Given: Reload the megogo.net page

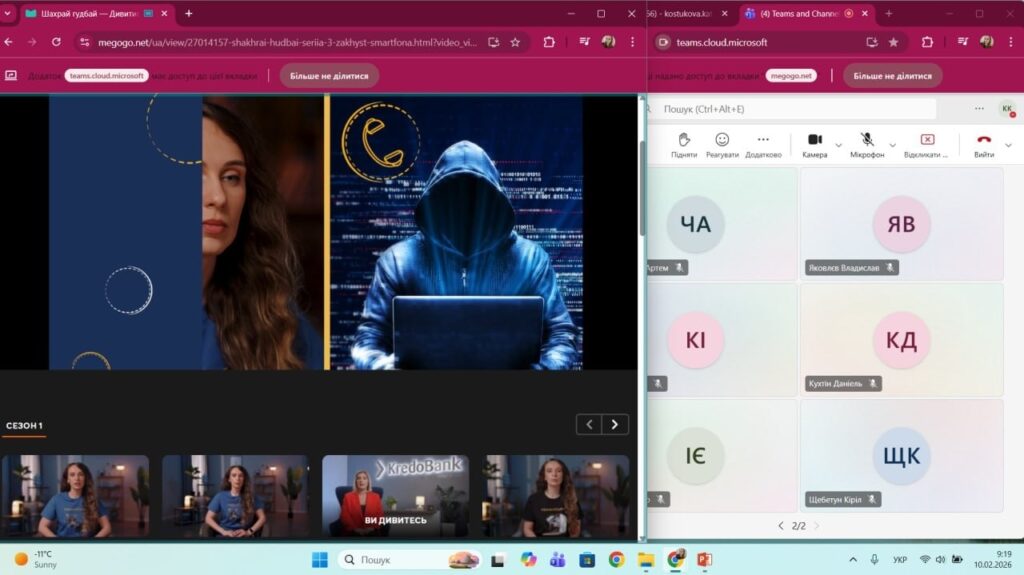Looking at the screenshot, I should point(56,42).
